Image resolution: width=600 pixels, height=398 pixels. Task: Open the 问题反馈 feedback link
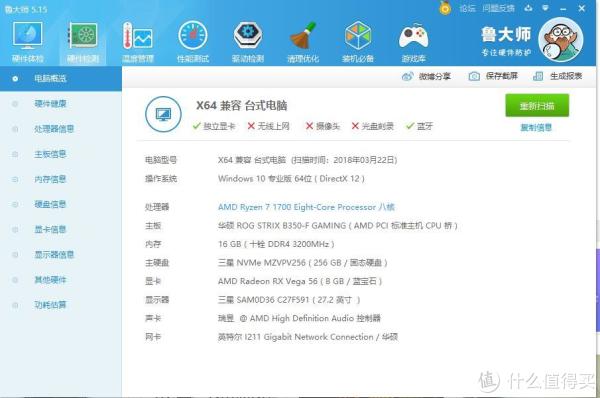498,8
